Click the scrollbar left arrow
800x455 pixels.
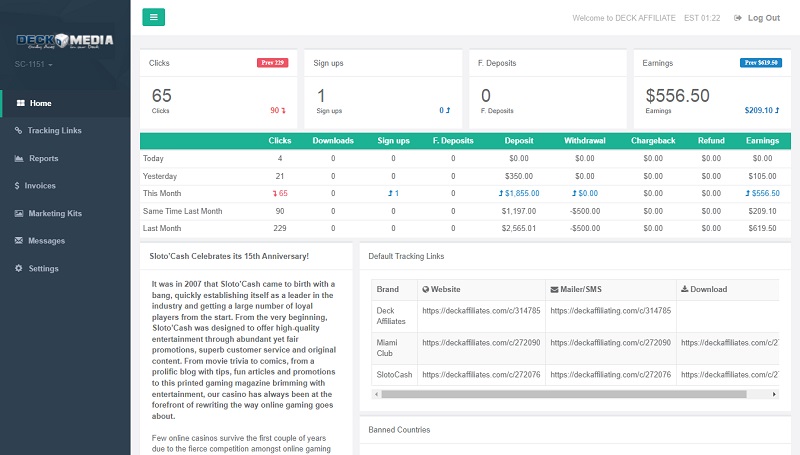pyautogui.click(x=377, y=394)
